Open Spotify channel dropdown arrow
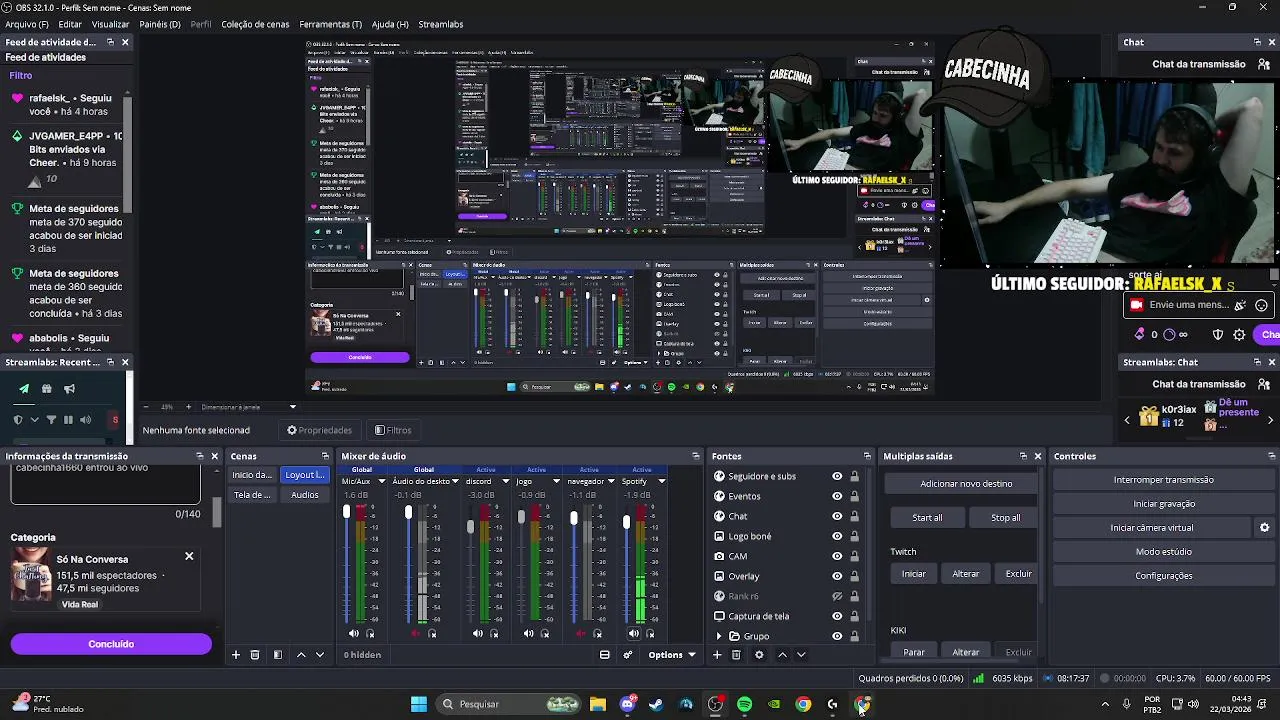Image resolution: width=1280 pixels, height=720 pixels. [x=661, y=481]
